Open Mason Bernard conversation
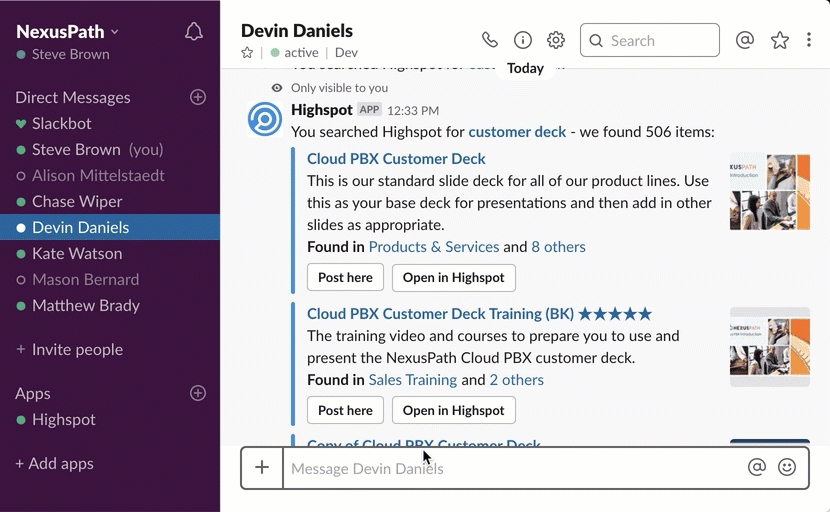This screenshot has width=830, height=512. 110,279
